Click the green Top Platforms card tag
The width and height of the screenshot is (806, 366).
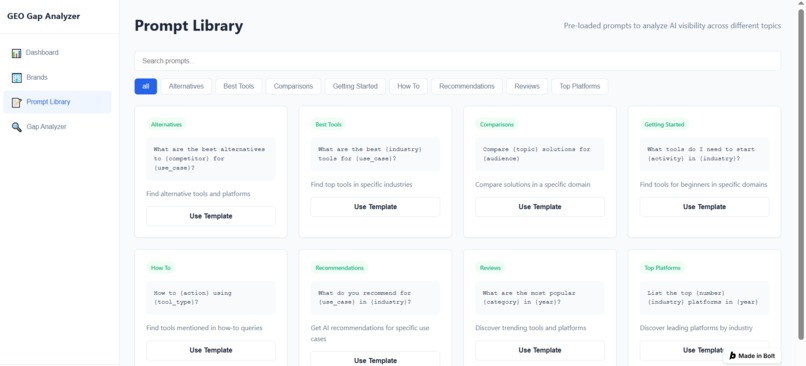662,268
